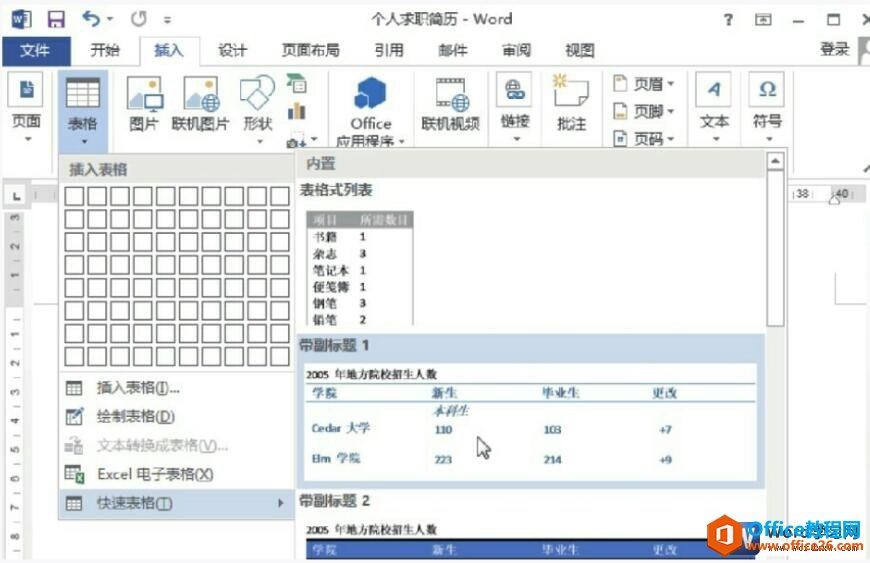870x563 pixels.
Task: Insert a picture with 图片 icon
Action: [144, 104]
